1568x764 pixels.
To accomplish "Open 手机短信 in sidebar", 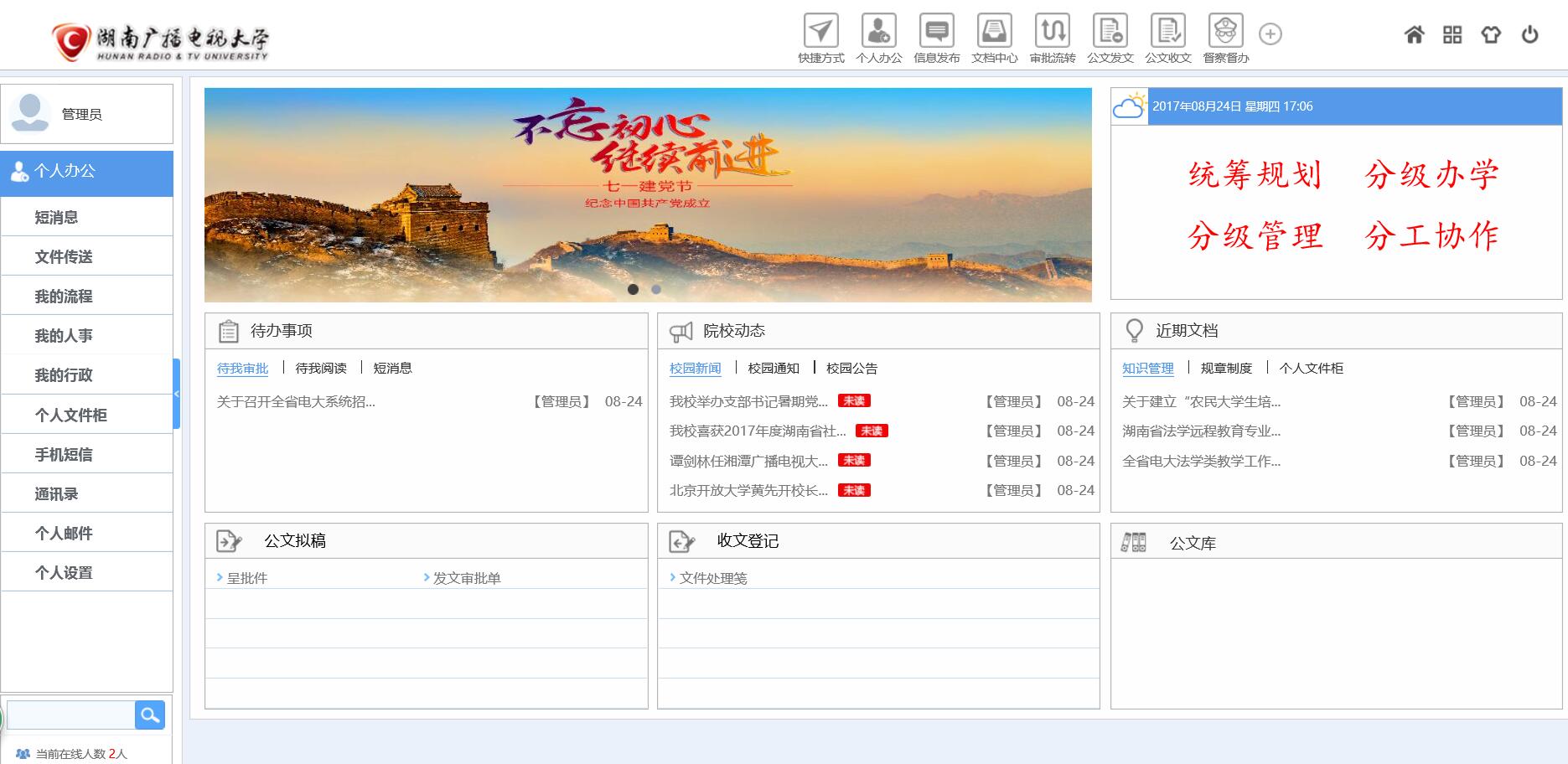I will pyautogui.click(x=87, y=454).
